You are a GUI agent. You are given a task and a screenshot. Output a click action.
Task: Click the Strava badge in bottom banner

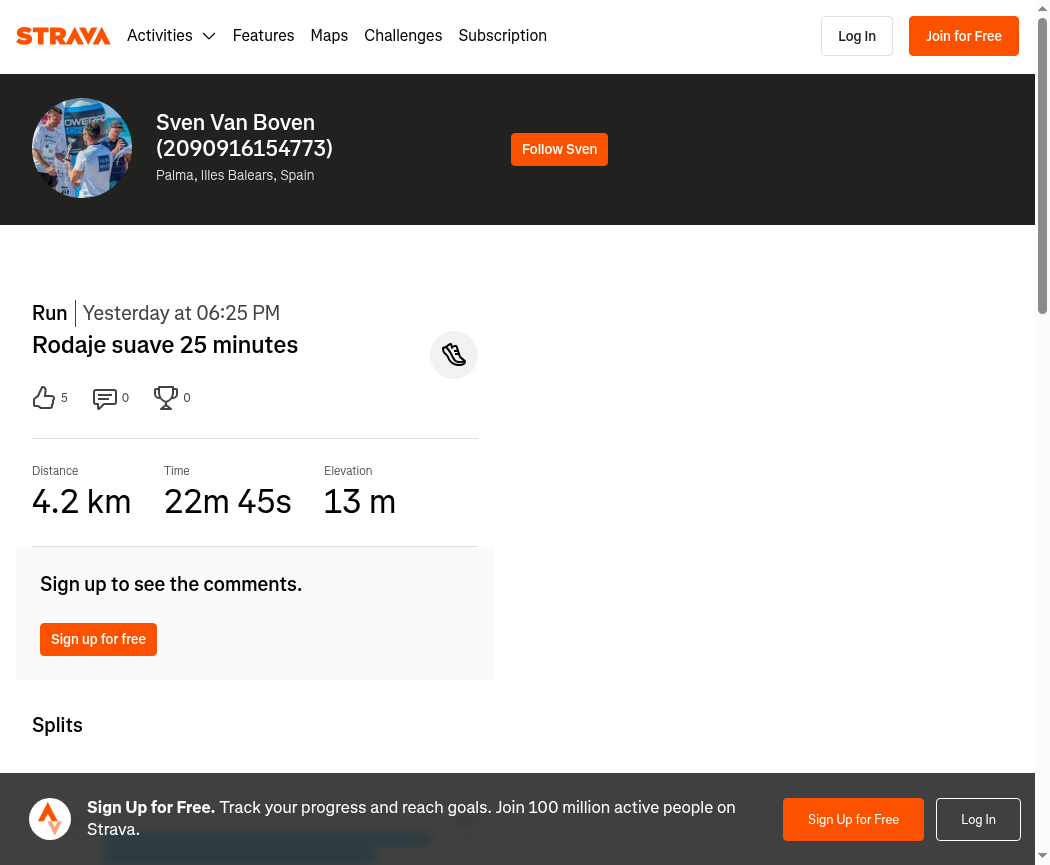click(50, 819)
